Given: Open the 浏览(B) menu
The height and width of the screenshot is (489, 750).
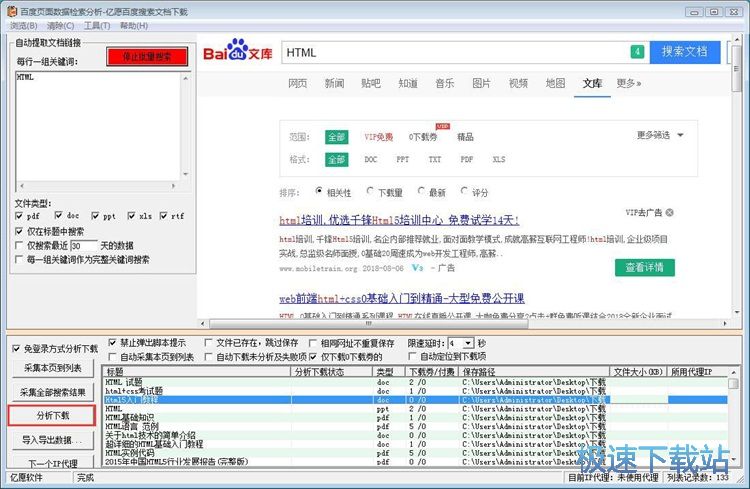Looking at the screenshot, I should coord(24,25).
